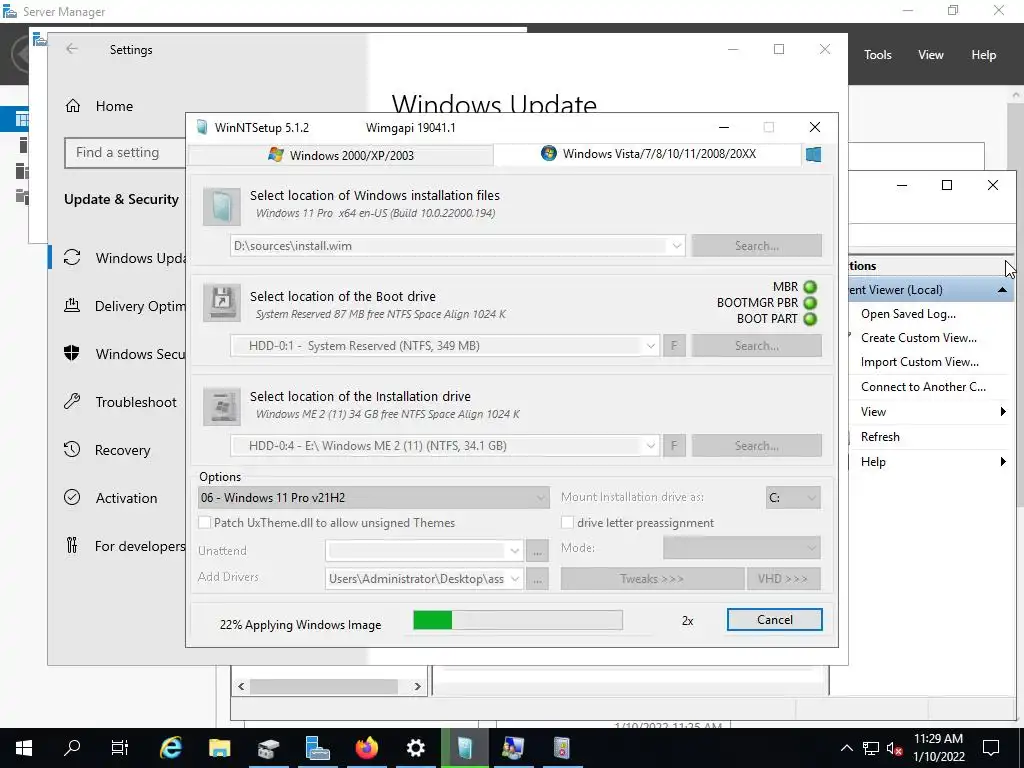Expand the View submenu arrow in Actions pane

(x=1003, y=411)
